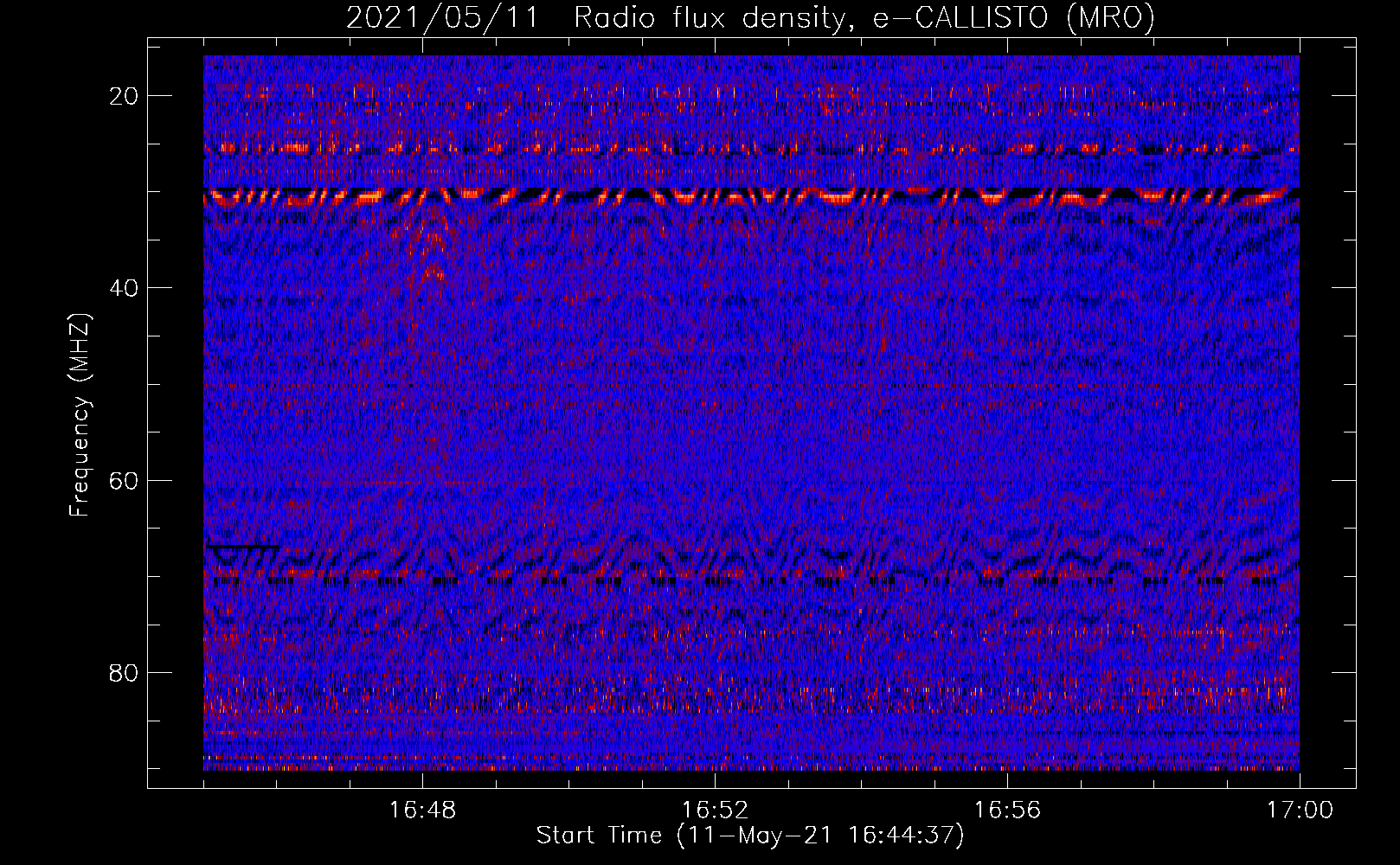Click the 16:56 time tick label
The width and height of the screenshot is (1400, 865).
click(x=1007, y=810)
